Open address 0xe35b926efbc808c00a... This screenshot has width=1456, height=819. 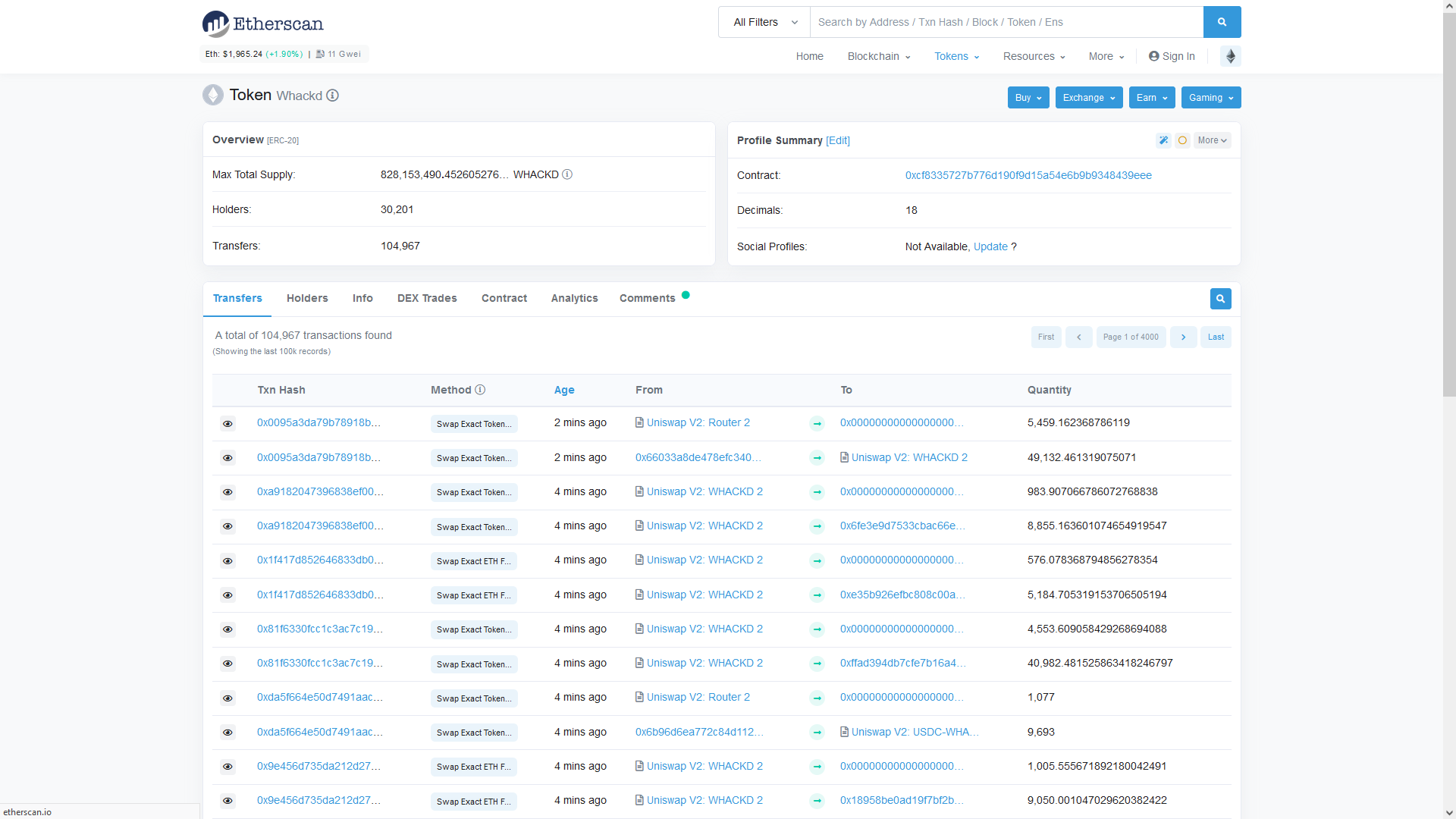pos(902,595)
